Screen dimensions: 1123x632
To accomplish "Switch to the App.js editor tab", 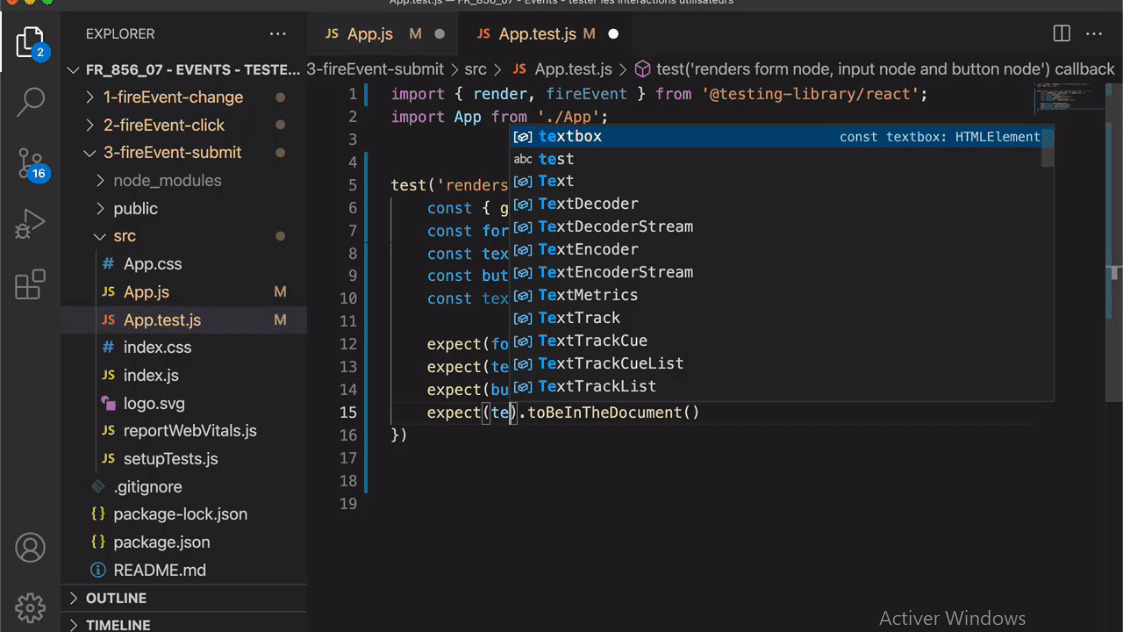I will click(x=370, y=34).
